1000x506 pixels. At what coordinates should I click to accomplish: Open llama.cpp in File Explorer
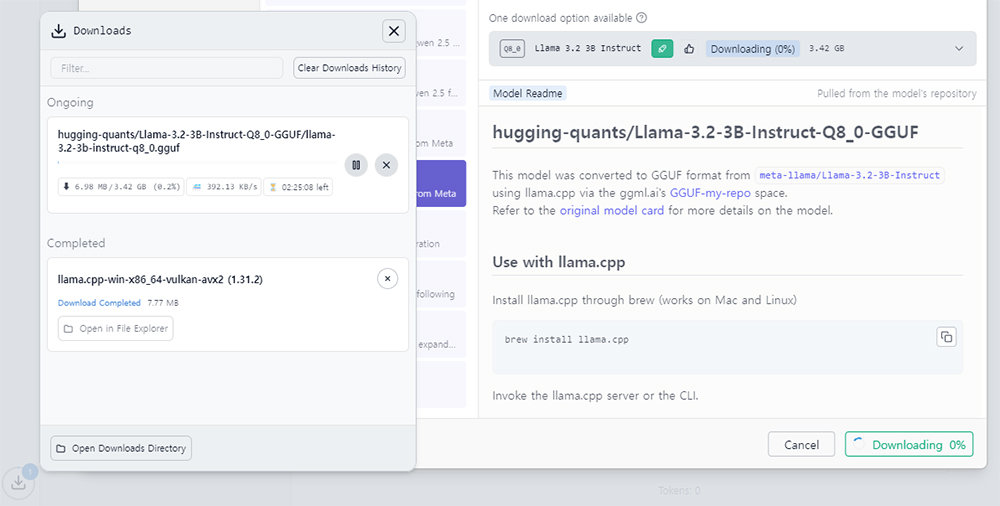[x=115, y=329]
